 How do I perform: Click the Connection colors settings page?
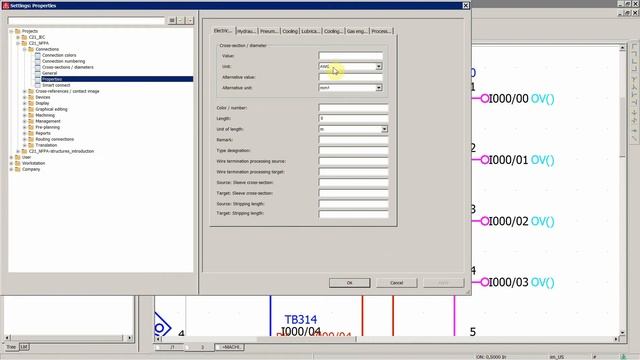pos(59,55)
